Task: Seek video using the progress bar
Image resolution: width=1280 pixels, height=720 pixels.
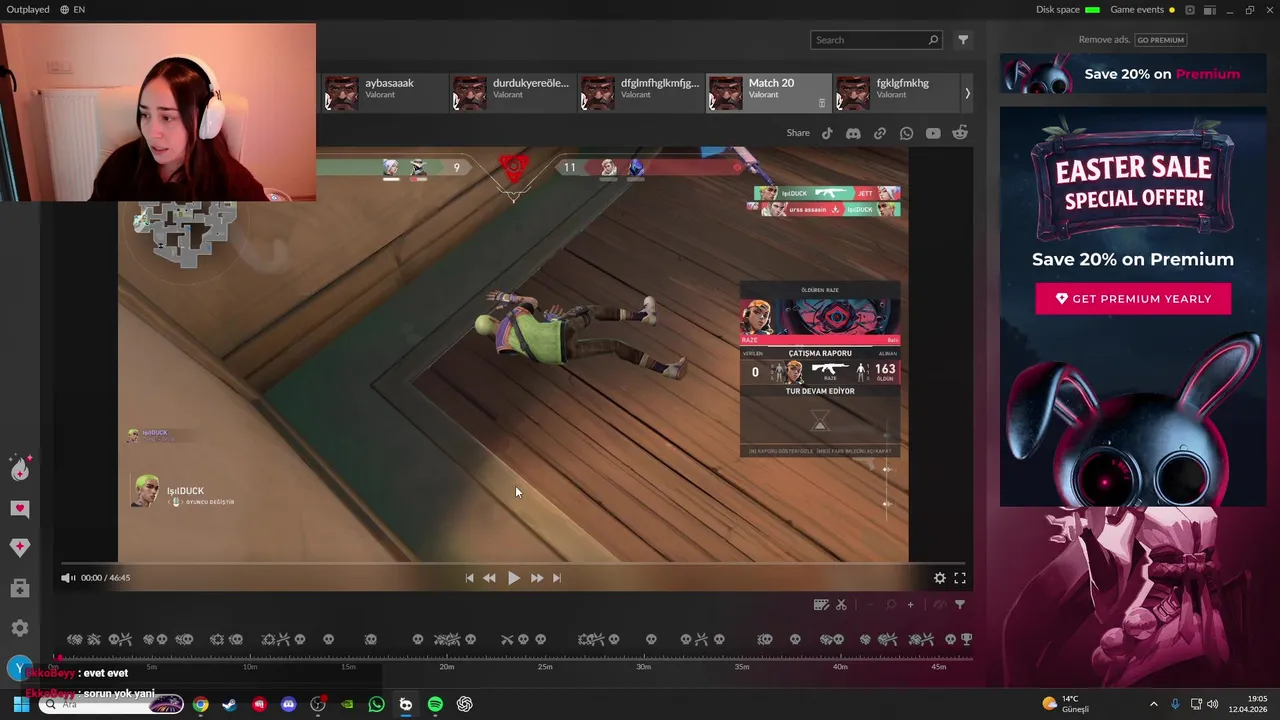Action: [x=513, y=564]
